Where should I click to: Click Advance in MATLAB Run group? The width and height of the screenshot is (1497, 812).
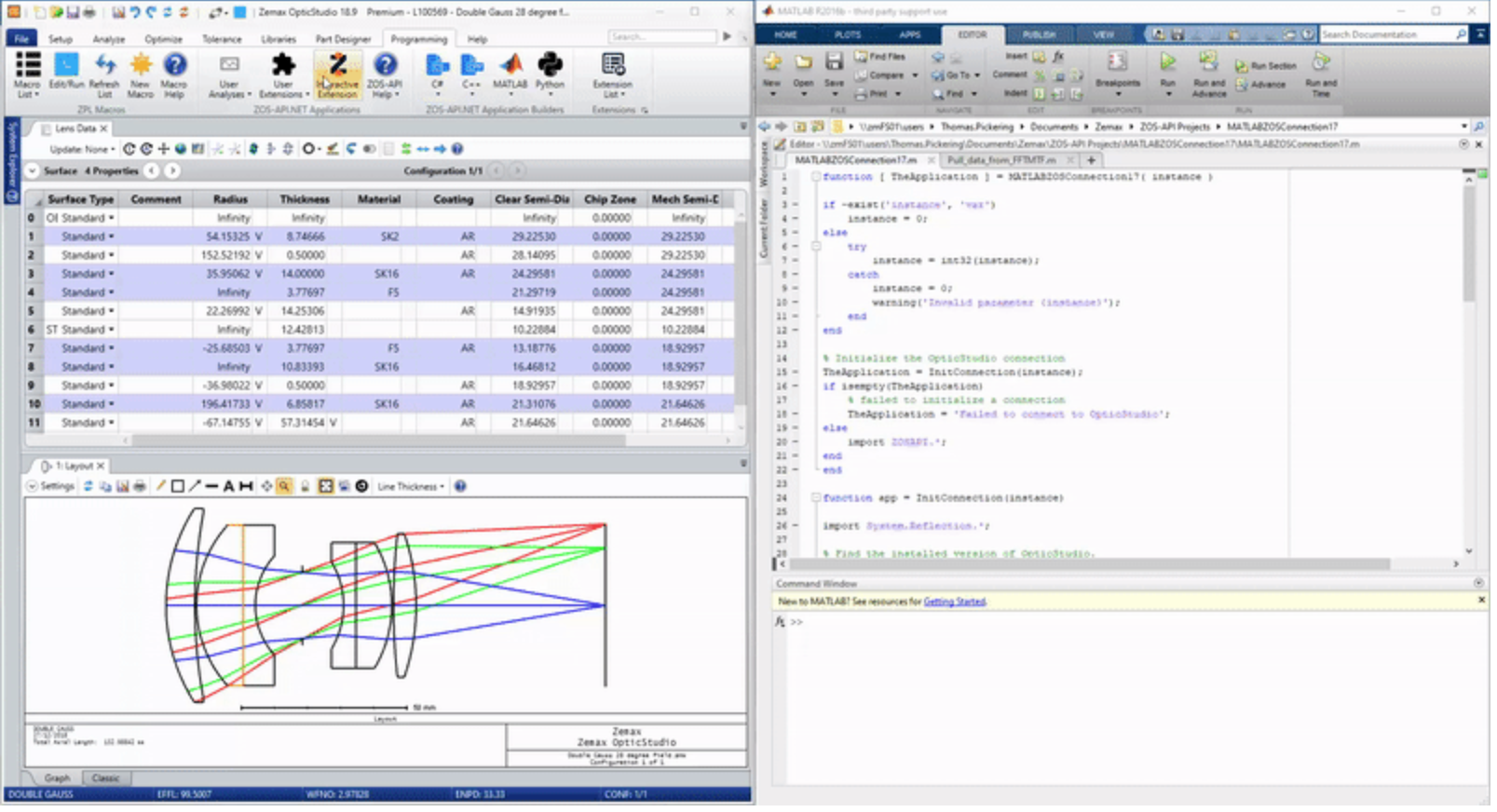1260,85
